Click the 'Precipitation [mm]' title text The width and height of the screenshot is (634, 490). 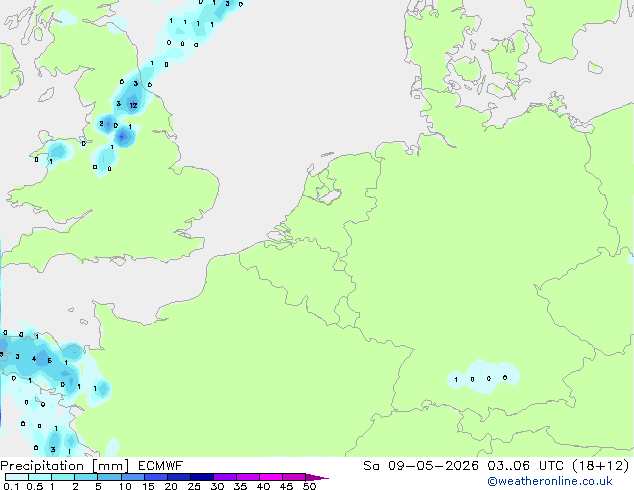pyautogui.click(x=65, y=466)
